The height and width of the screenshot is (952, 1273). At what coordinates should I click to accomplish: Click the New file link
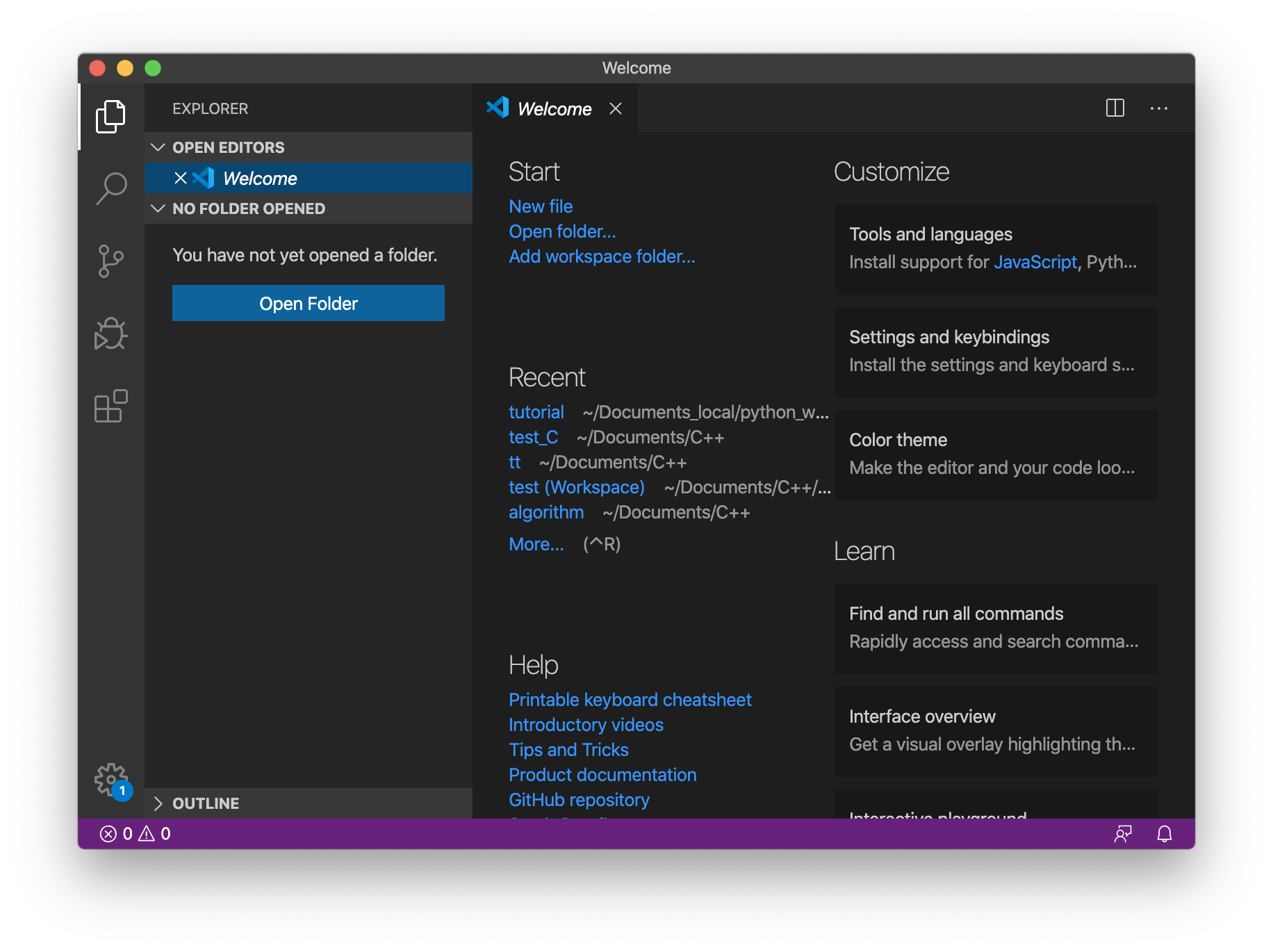(541, 206)
